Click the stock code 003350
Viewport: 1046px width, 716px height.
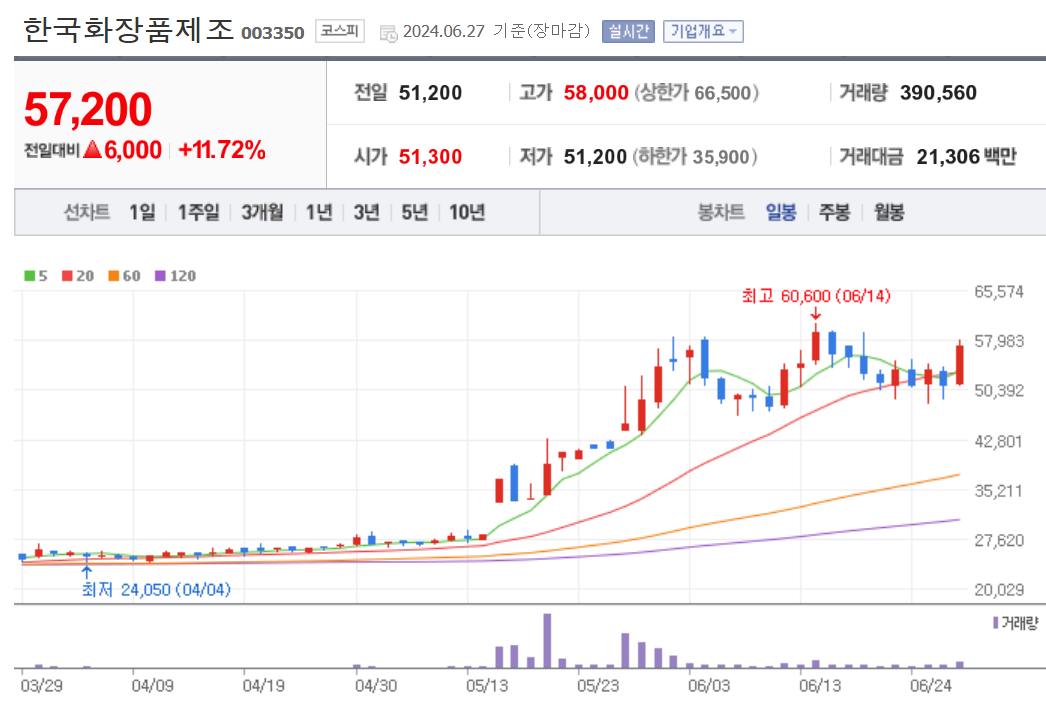coord(272,33)
